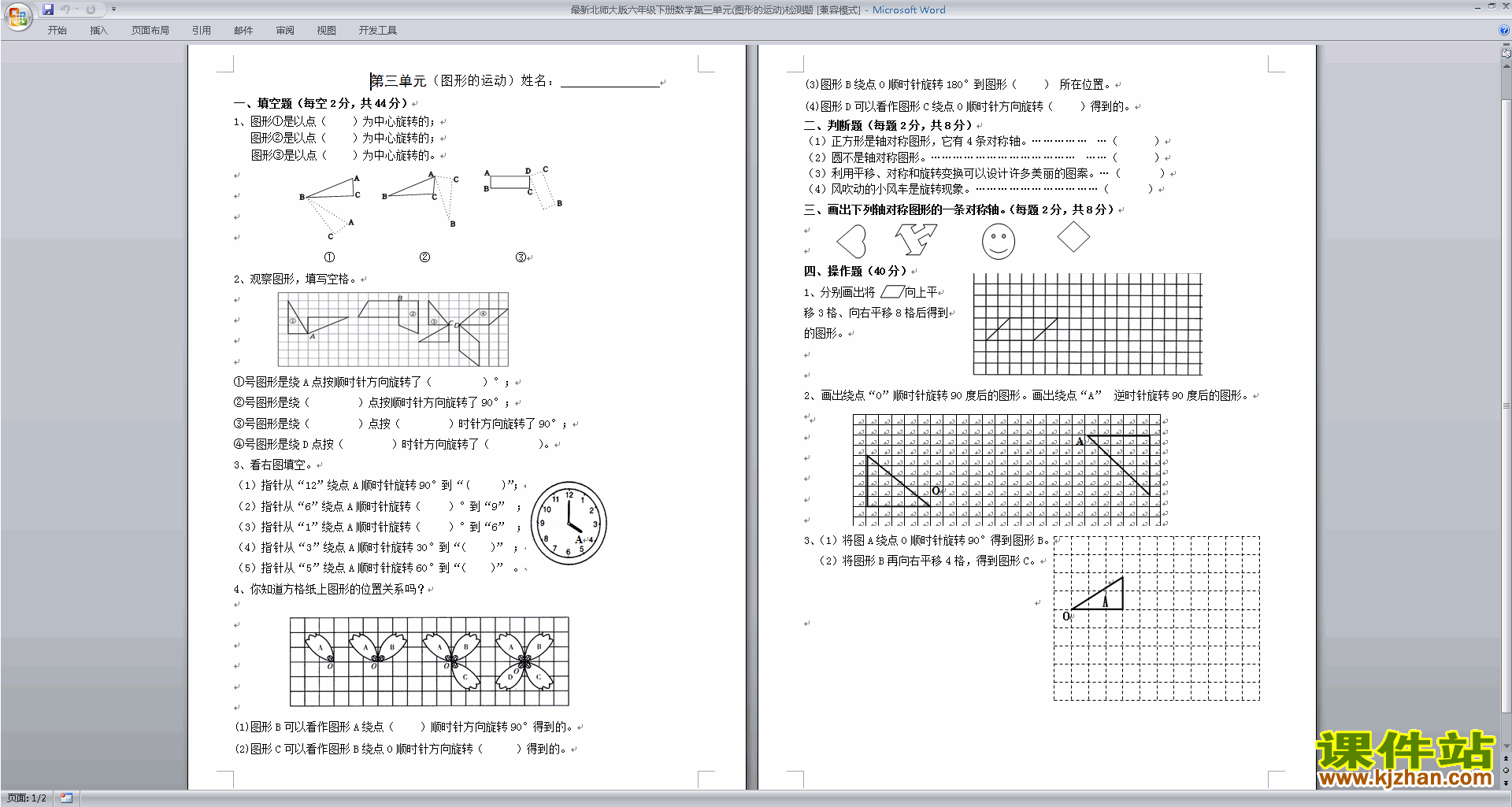Customize the Quick Access Toolbar
The width and height of the screenshot is (1512, 807).
(x=113, y=9)
